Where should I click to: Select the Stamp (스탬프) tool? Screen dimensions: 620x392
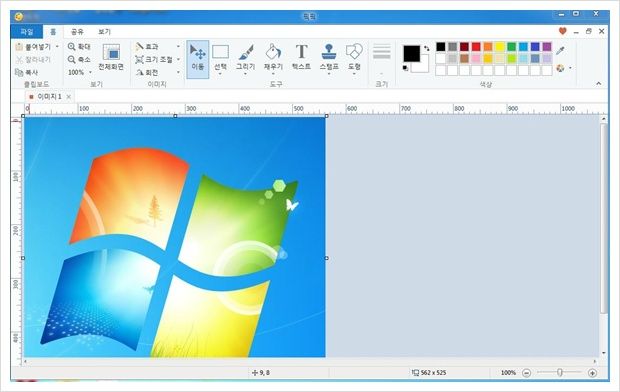[x=329, y=58]
